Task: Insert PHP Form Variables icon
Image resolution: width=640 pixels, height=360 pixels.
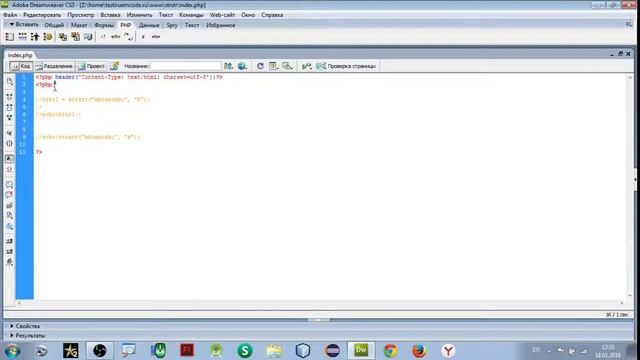Action: coord(9,37)
